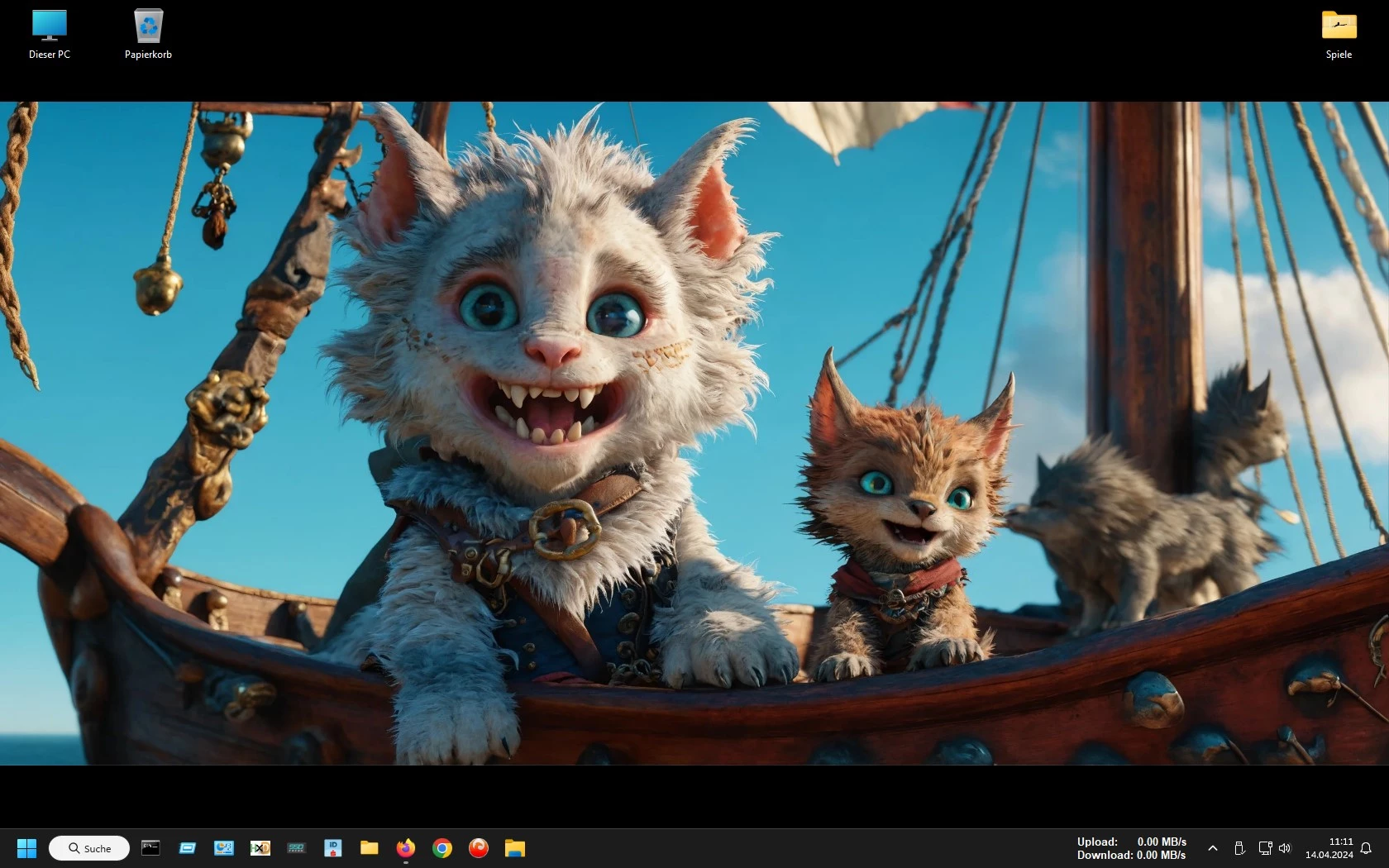Open the notifications bell icon
This screenshot has height=868, width=1389.
pos(1366,848)
